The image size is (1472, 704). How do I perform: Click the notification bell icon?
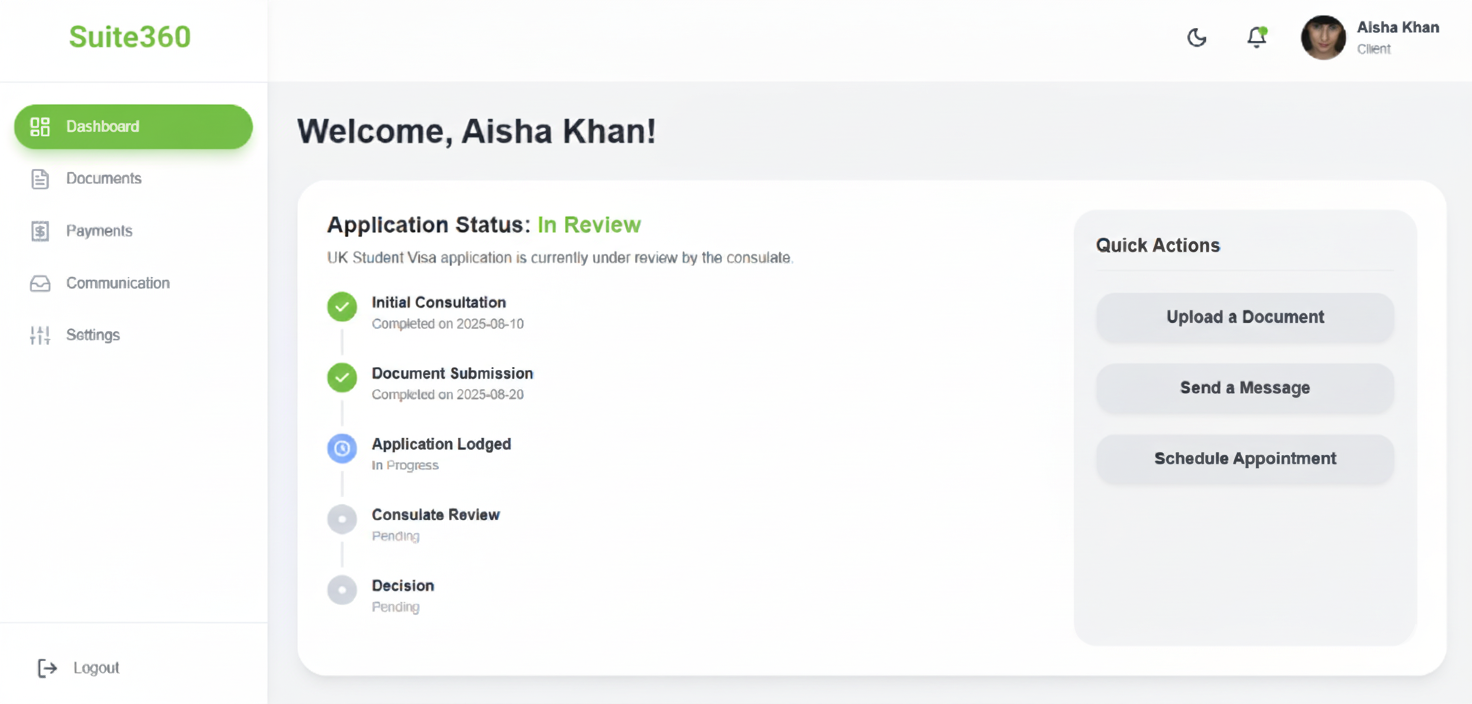(1256, 36)
